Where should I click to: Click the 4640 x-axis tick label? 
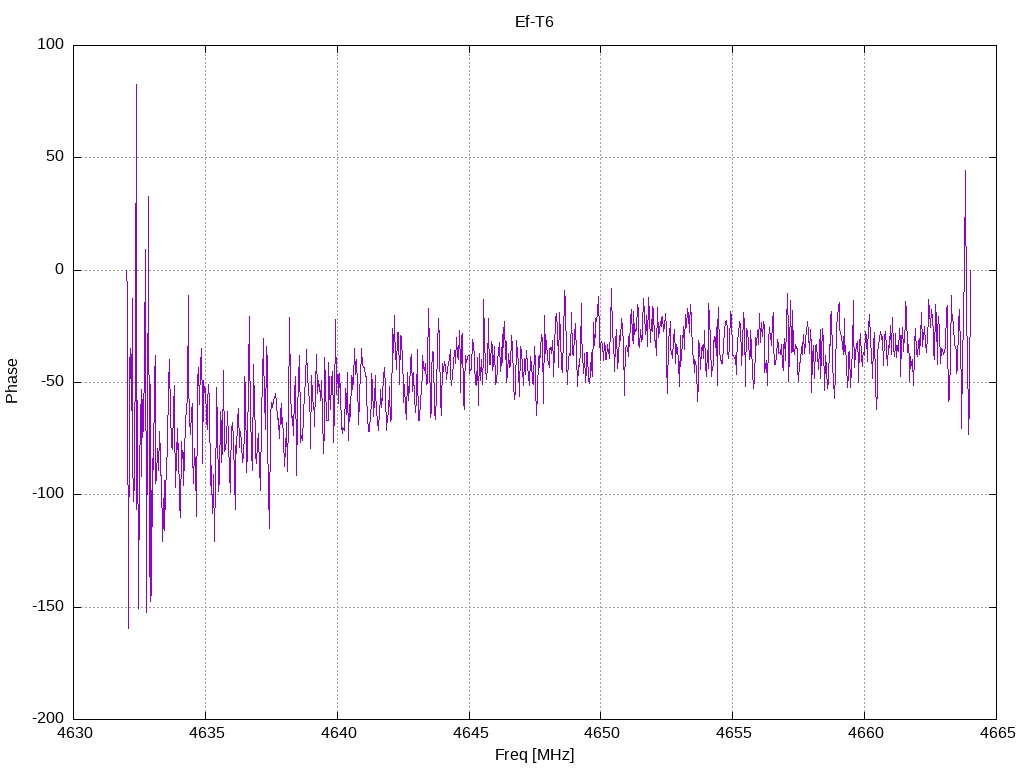click(x=338, y=733)
